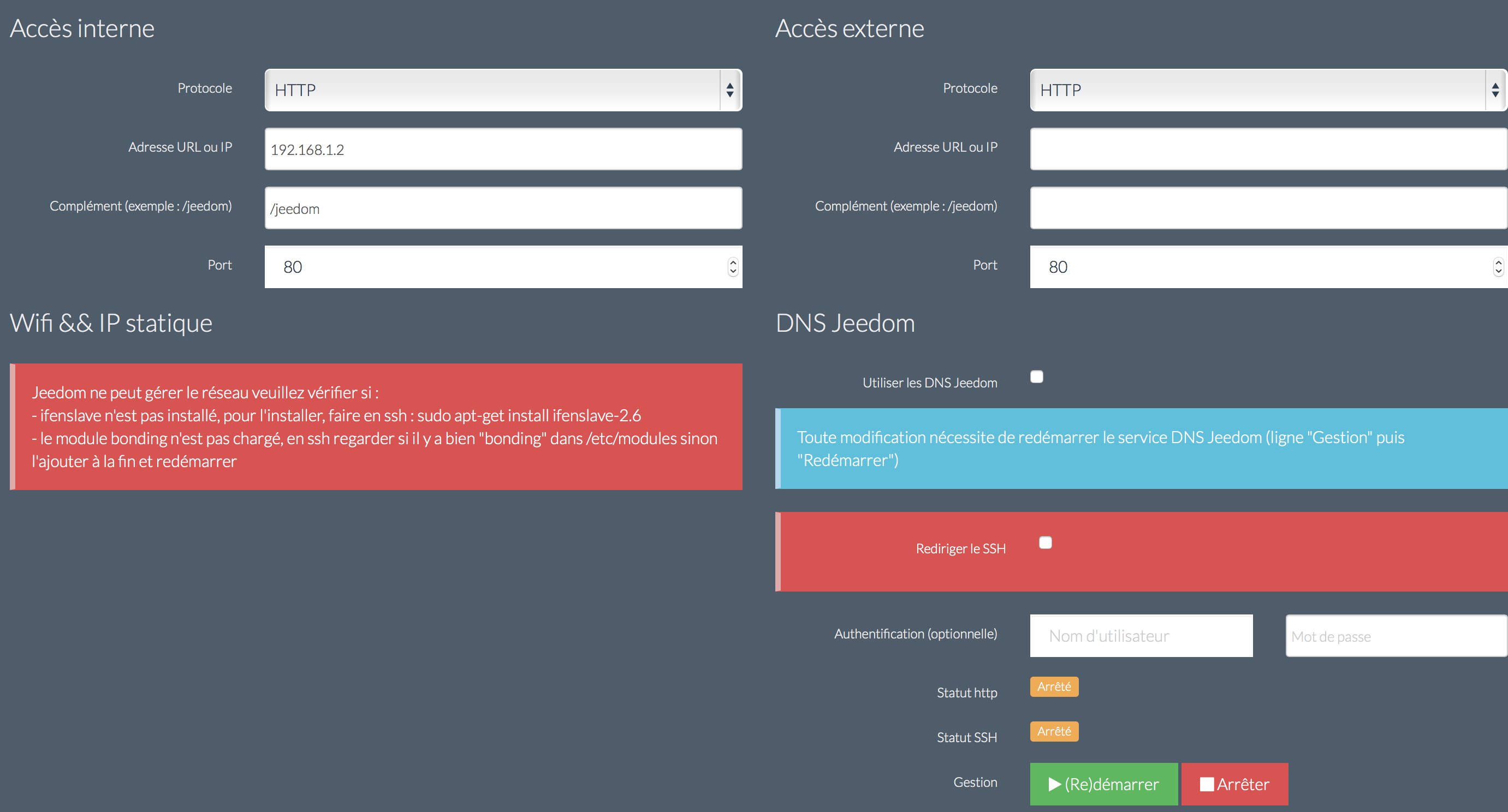Click the Accès interne heading
This screenshot has width=1508, height=812.
pos(82,29)
